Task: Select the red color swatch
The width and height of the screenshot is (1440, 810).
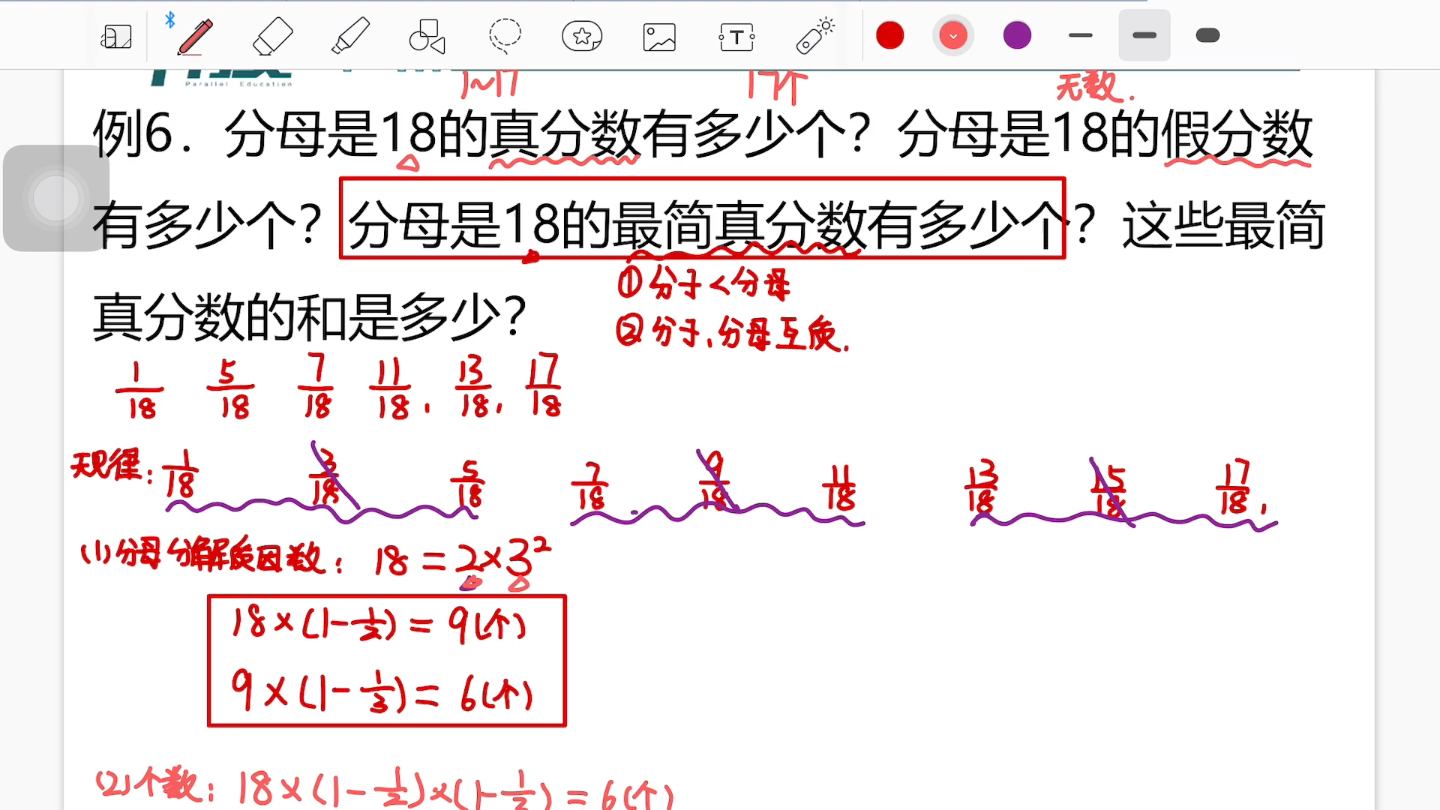Action: point(890,35)
